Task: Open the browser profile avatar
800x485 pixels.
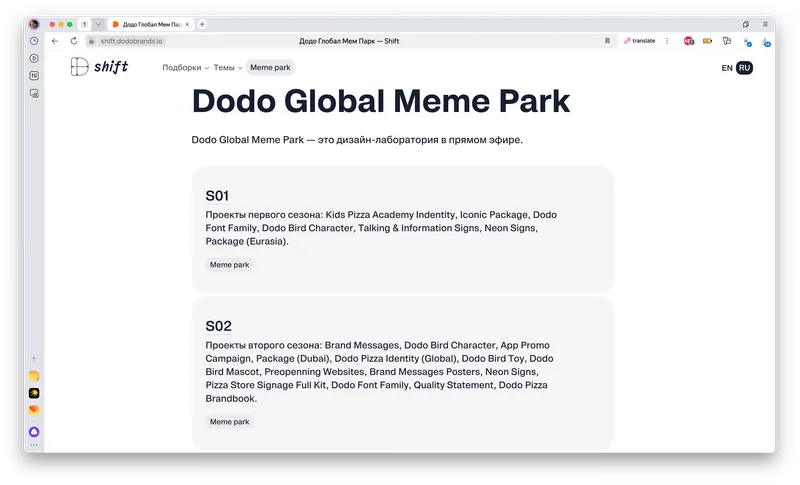Action: click(x=34, y=24)
